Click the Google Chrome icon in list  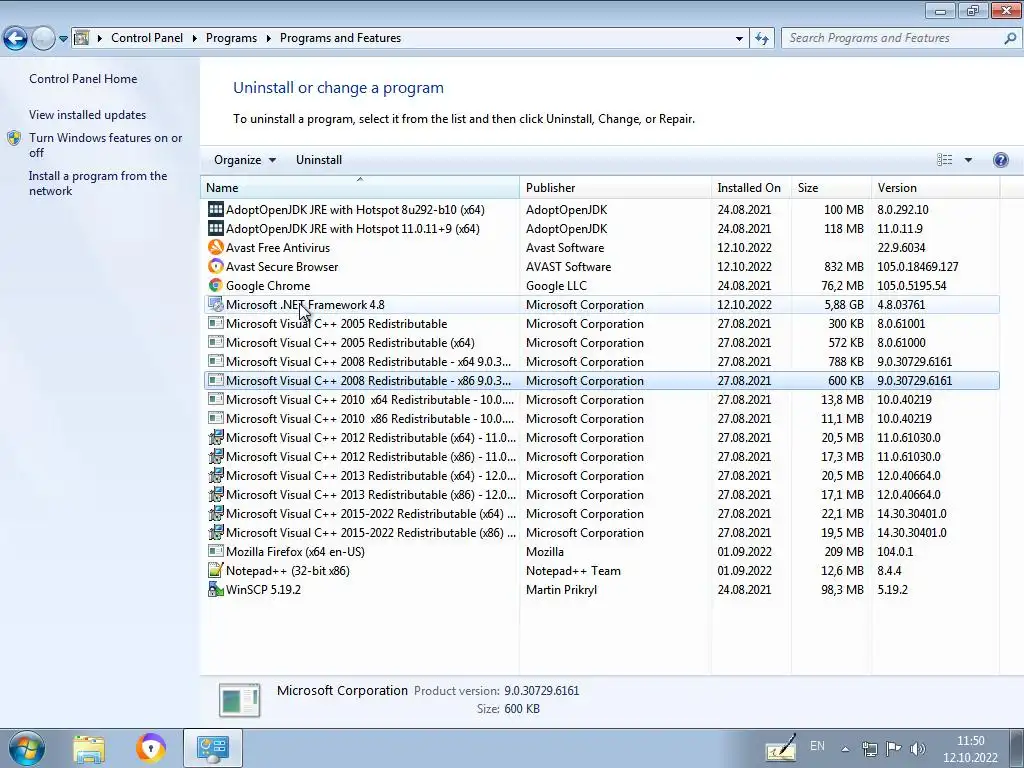216,285
